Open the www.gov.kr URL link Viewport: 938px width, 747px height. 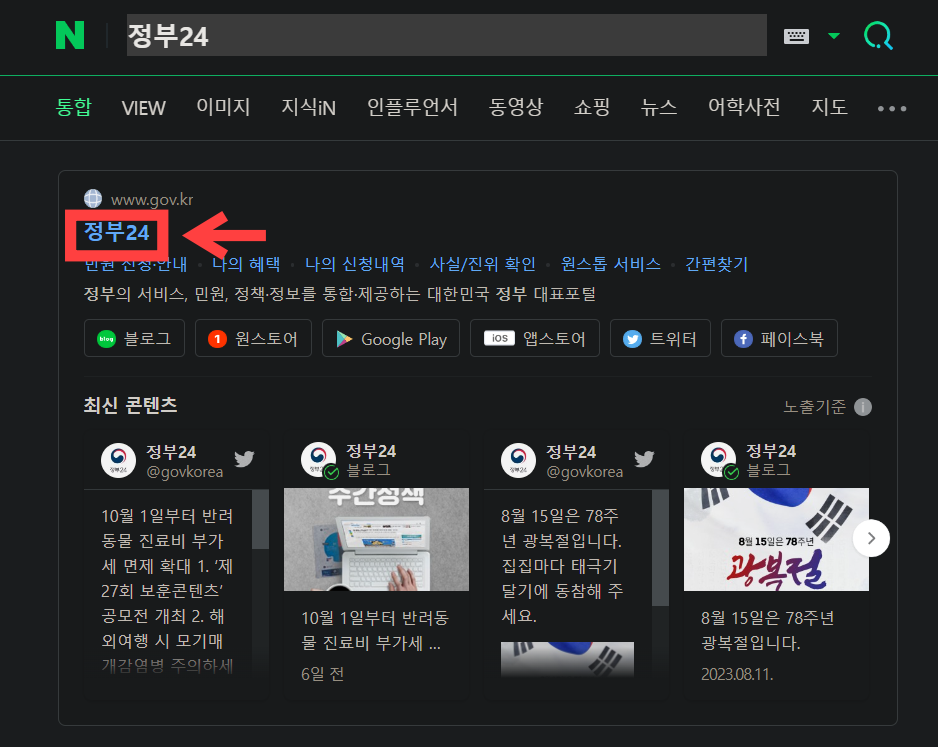(152, 199)
